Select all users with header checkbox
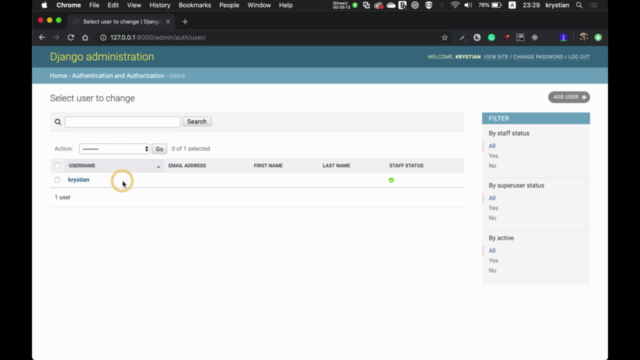 (x=57, y=166)
